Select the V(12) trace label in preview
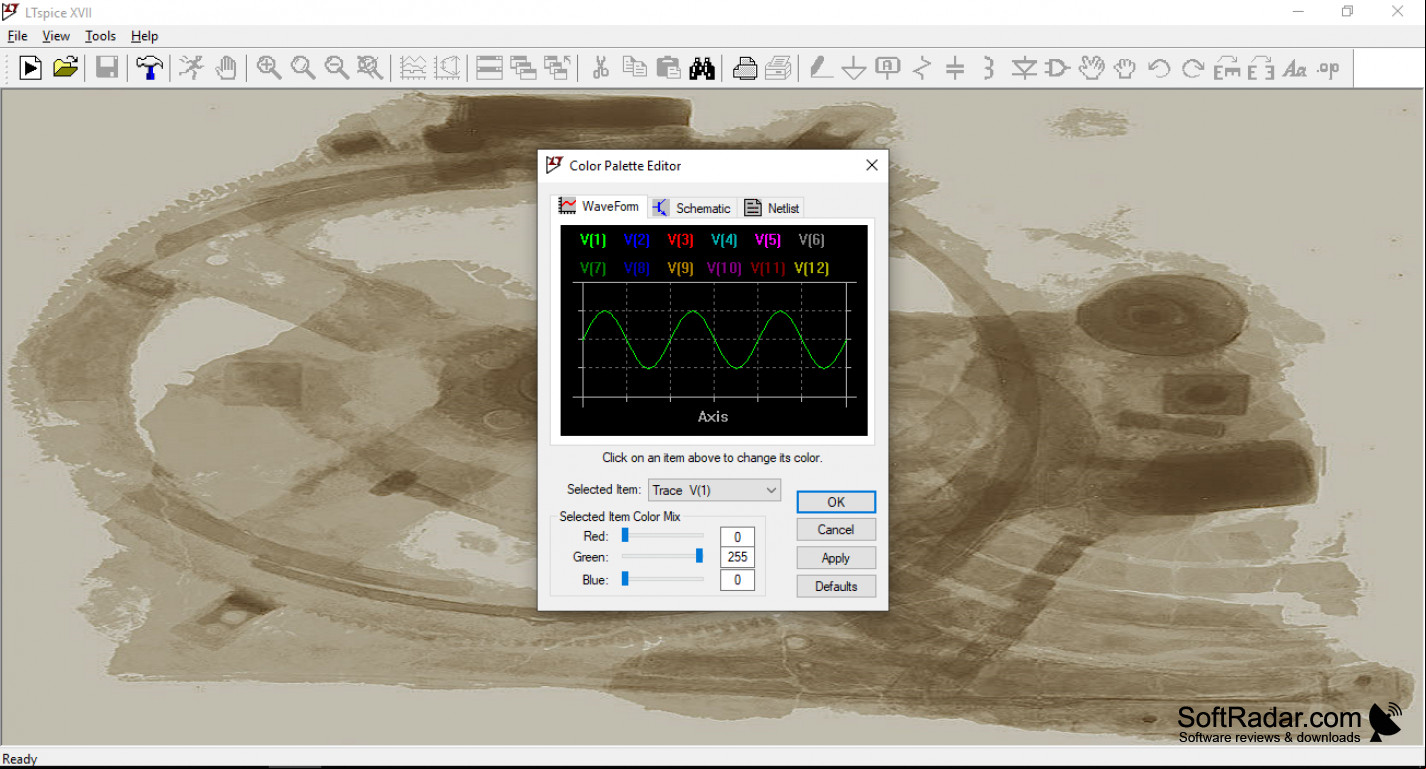The image size is (1426, 769). (811, 268)
